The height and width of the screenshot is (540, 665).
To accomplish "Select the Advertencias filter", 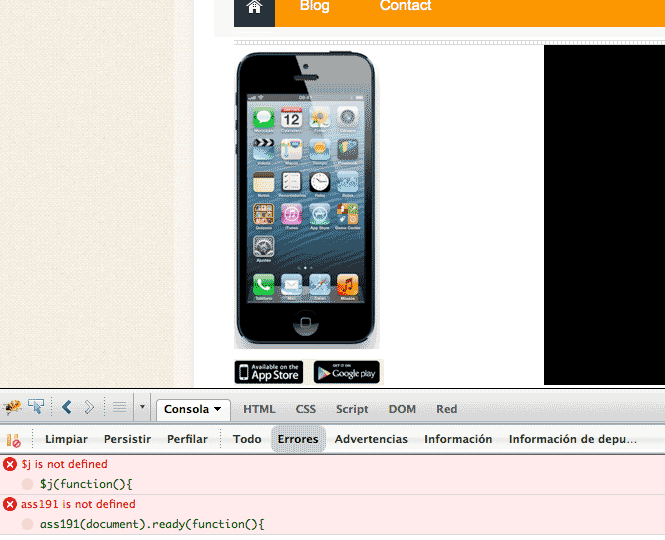I will tap(371, 439).
